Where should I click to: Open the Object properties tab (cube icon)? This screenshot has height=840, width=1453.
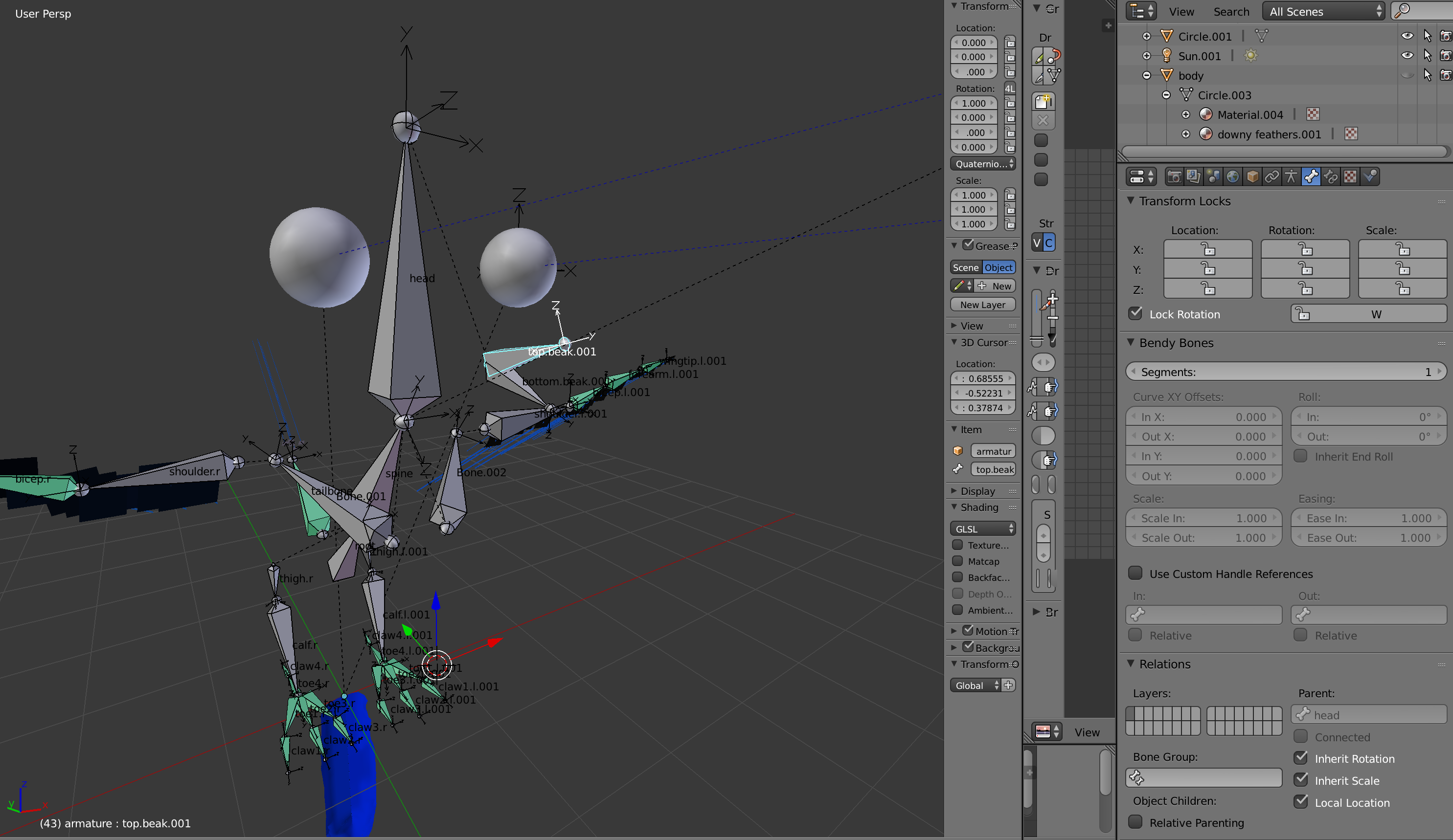pos(1252,177)
